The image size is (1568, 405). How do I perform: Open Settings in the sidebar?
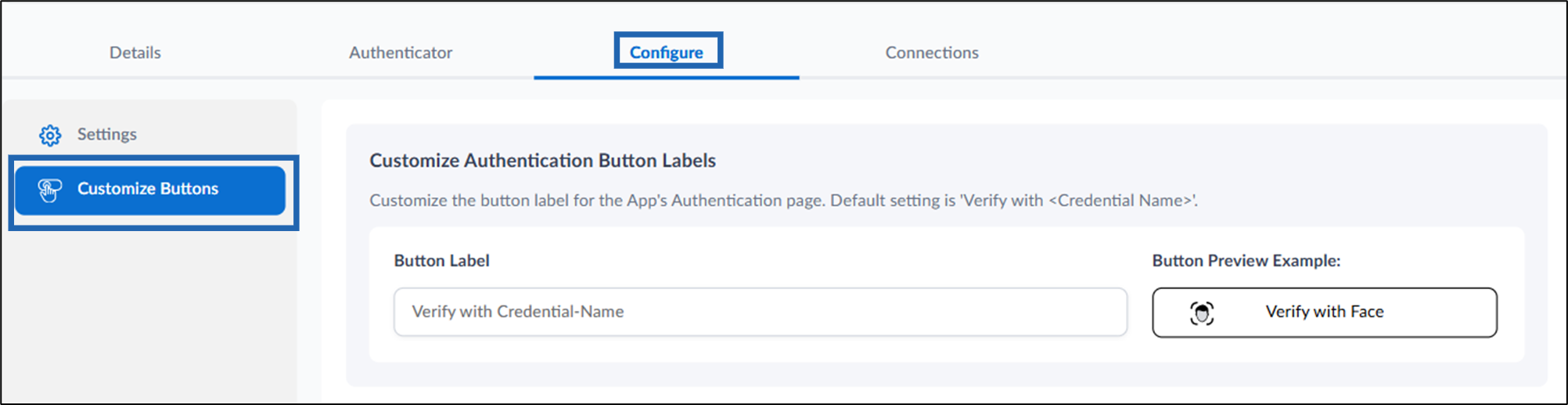click(106, 134)
